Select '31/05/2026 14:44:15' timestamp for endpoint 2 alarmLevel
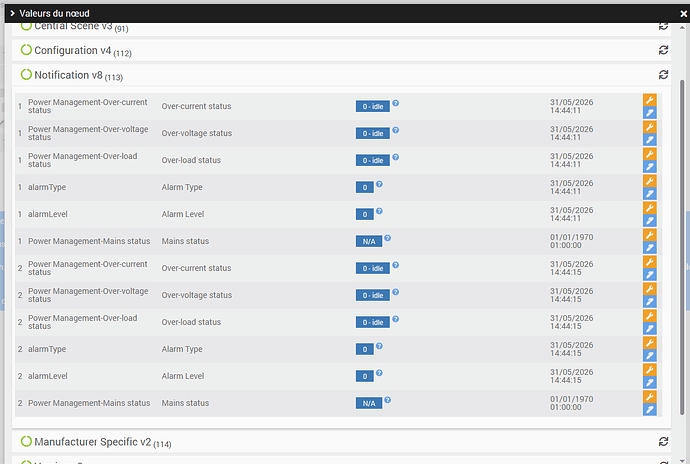 click(x=571, y=376)
